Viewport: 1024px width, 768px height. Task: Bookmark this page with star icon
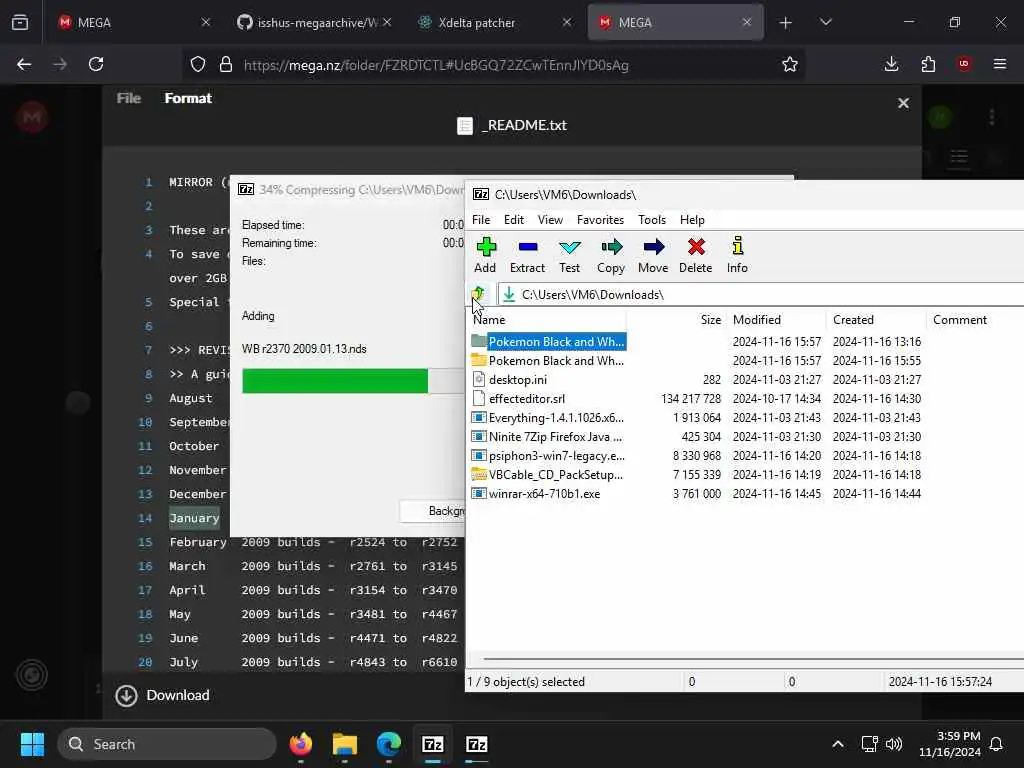click(x=790, y=64)
